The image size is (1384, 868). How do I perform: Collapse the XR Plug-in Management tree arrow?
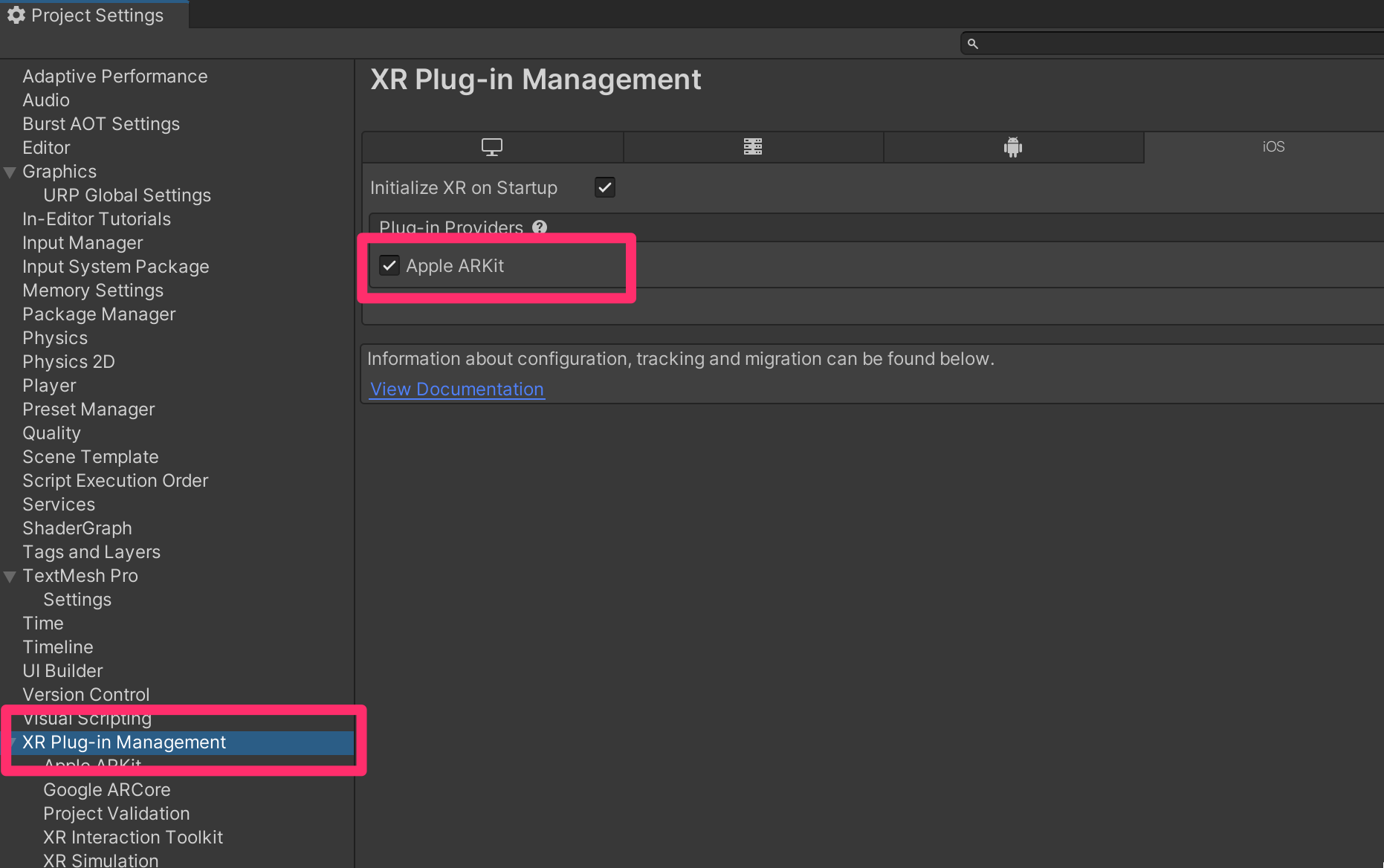tap(14, 742)
